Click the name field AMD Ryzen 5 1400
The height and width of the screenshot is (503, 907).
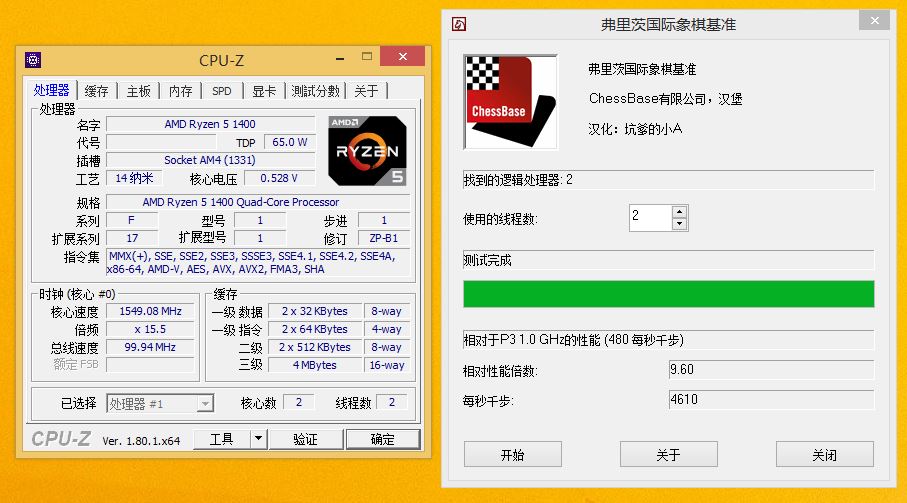pos(211,124)
